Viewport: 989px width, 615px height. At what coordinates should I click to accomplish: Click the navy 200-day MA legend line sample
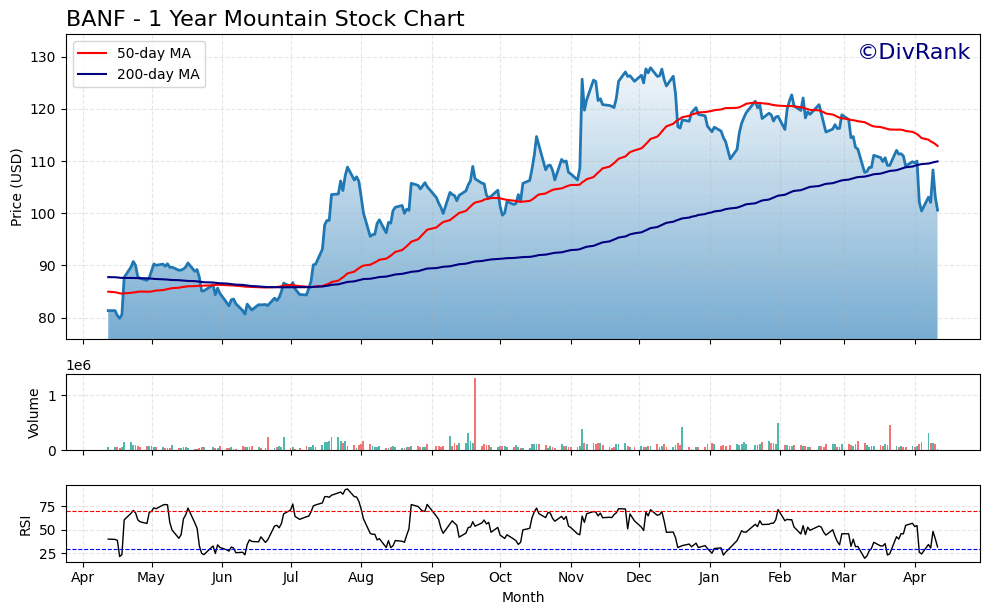(x=92, y=74)
